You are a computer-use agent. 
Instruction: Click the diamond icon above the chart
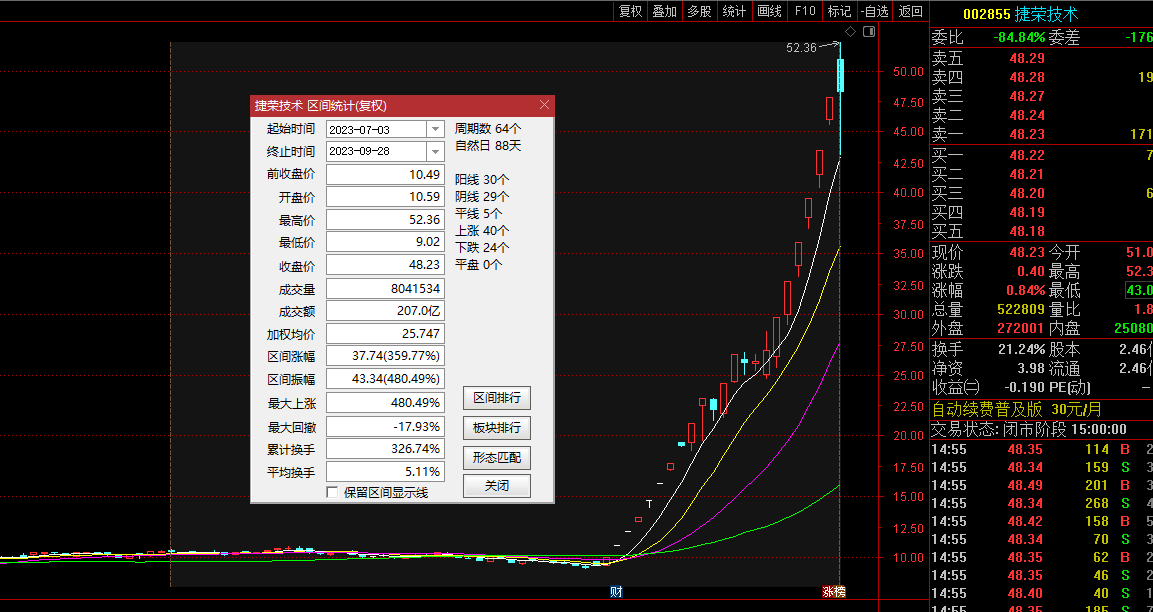click(x=849, y=32)
